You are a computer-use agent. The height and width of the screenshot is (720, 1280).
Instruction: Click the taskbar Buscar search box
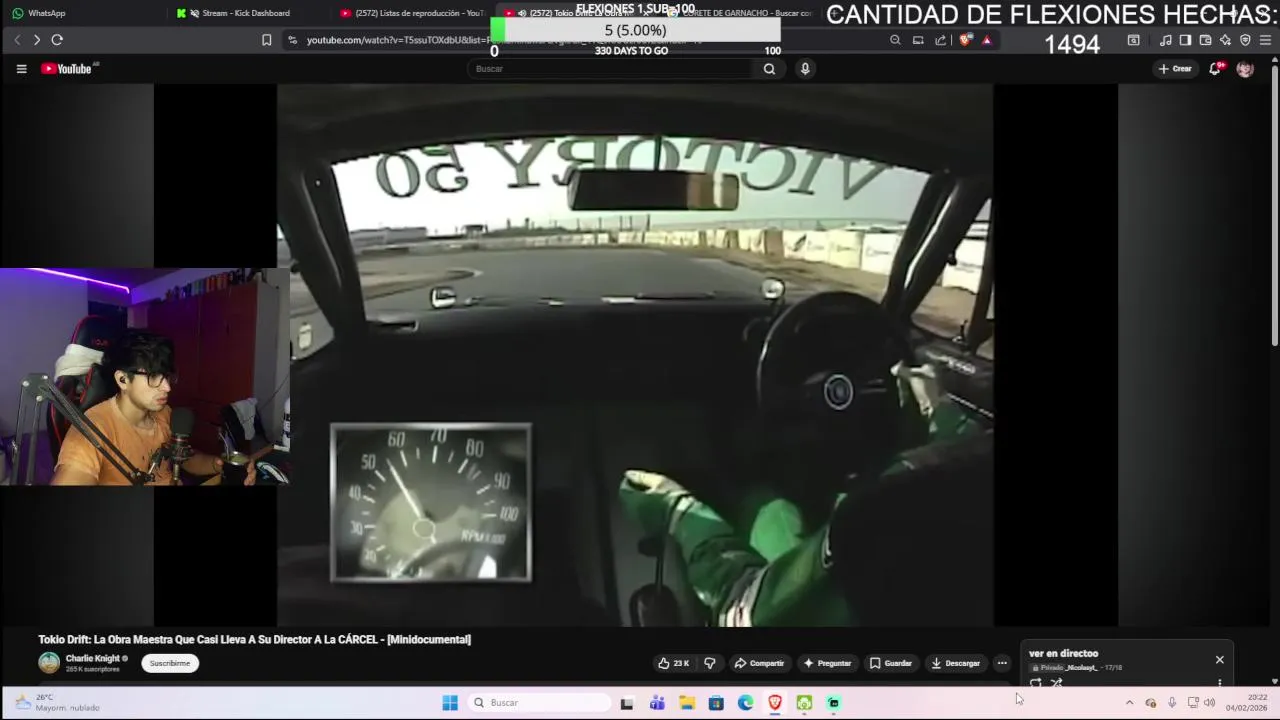pyautogui.click(x=540, y=703)
